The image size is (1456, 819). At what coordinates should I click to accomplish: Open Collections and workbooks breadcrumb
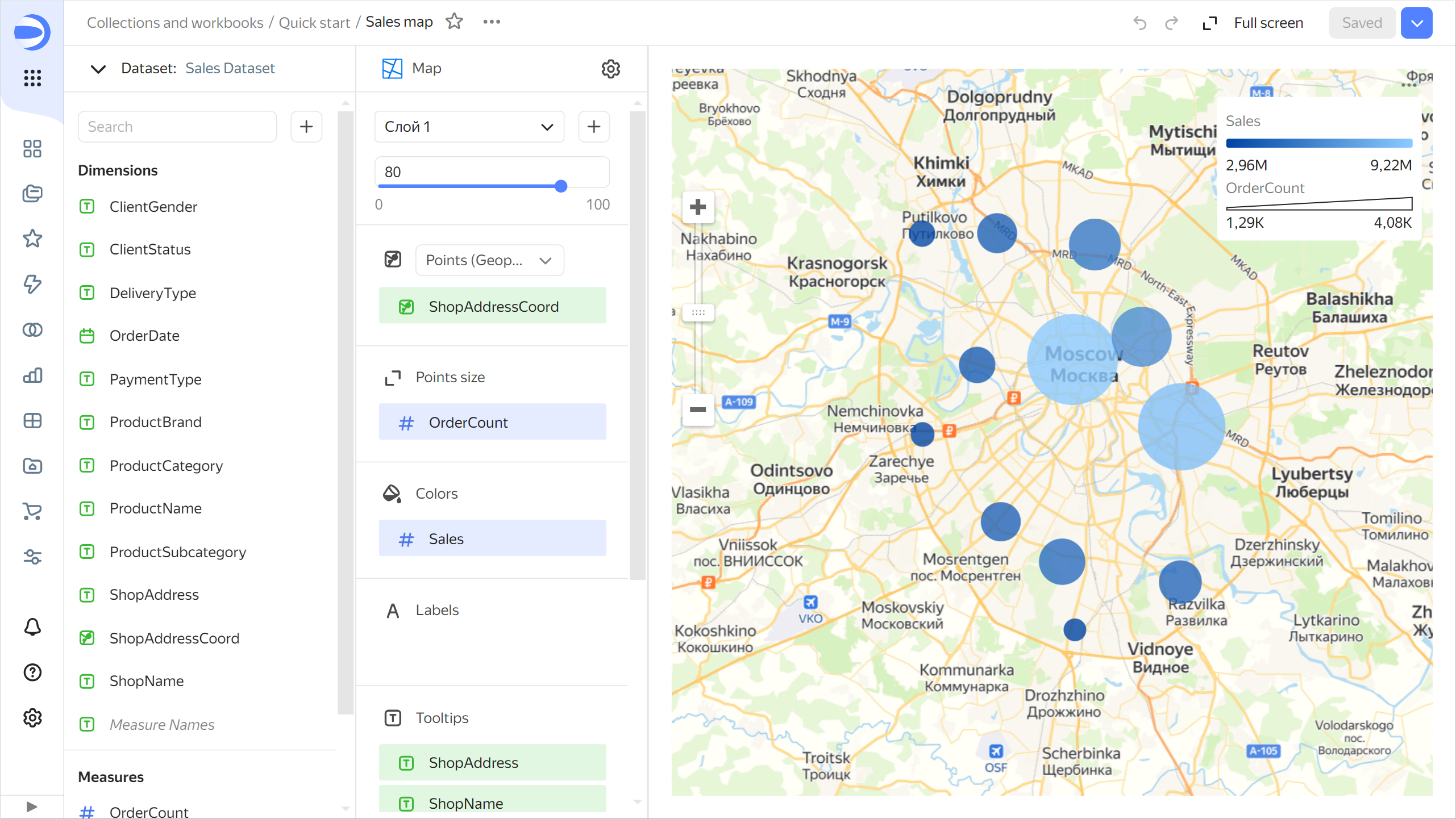[175, 23]
